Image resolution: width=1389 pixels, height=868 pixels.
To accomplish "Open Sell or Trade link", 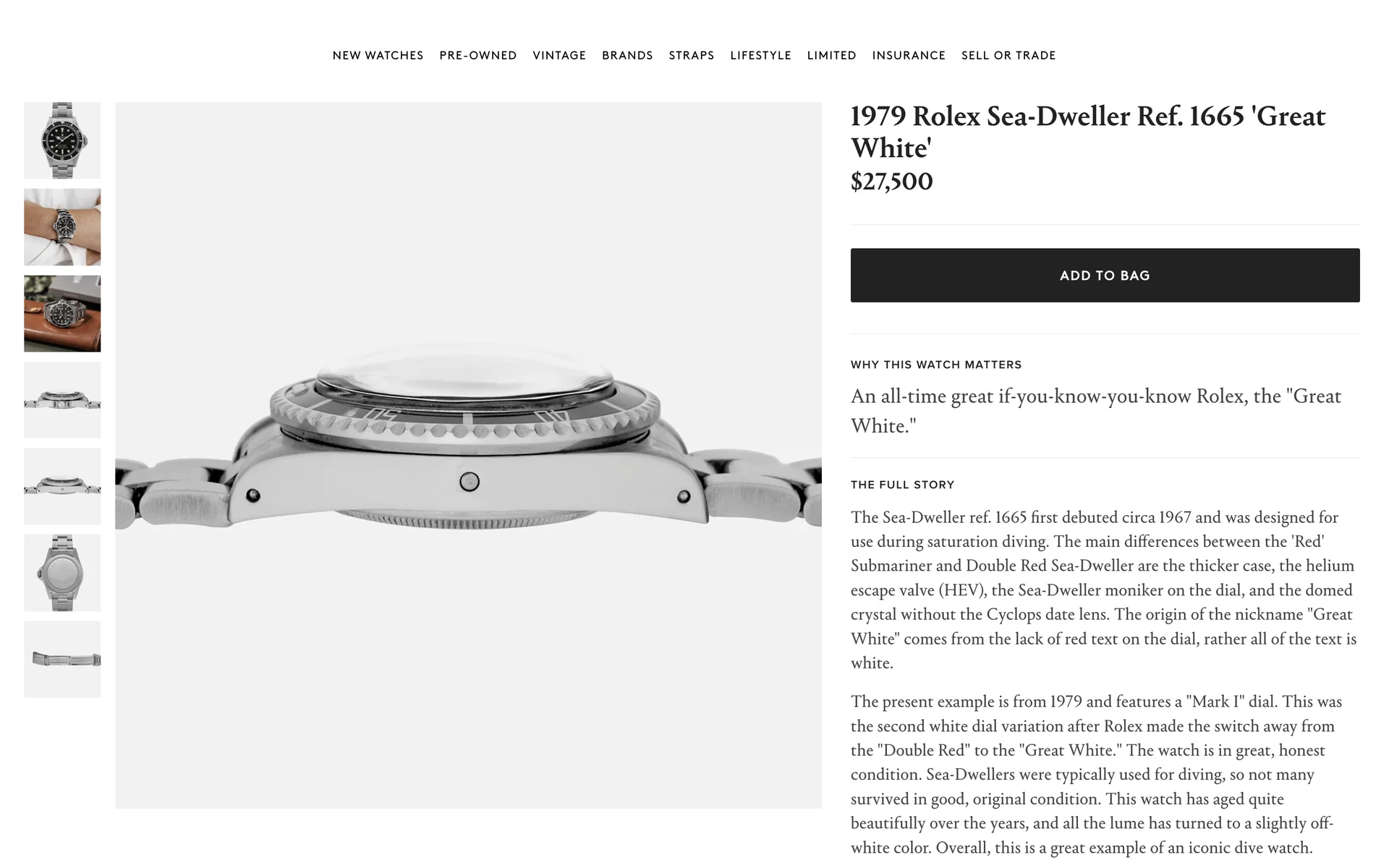I will [1008, 56].
